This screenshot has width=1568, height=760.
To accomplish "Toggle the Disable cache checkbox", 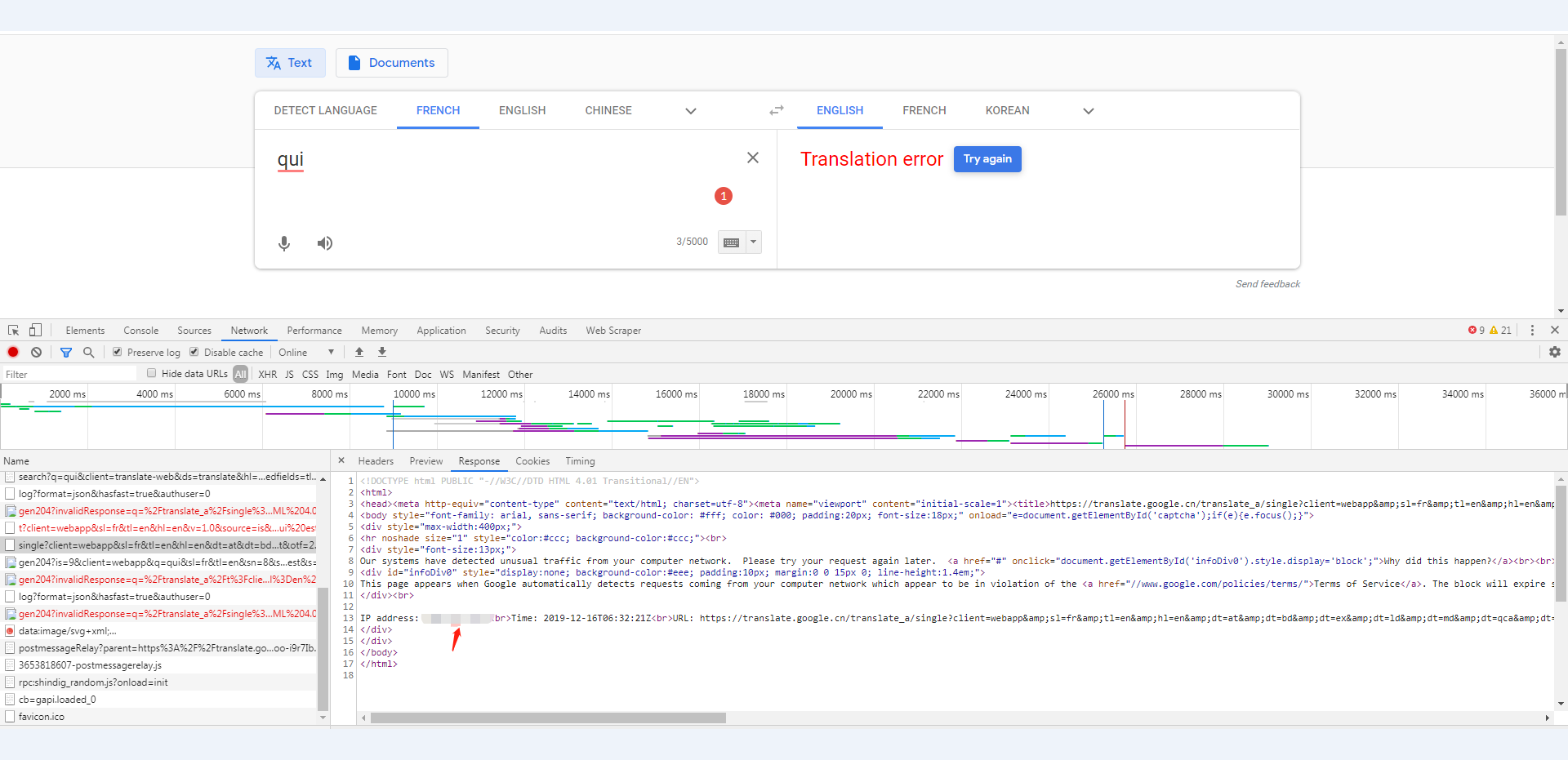I will [194, 352].
